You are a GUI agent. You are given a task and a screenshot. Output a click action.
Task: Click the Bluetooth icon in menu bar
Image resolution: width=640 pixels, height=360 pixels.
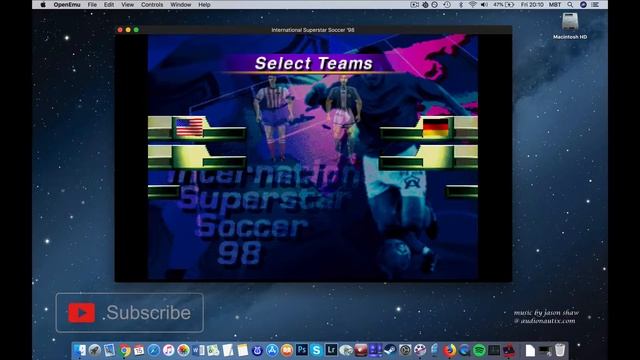[461, 5]
